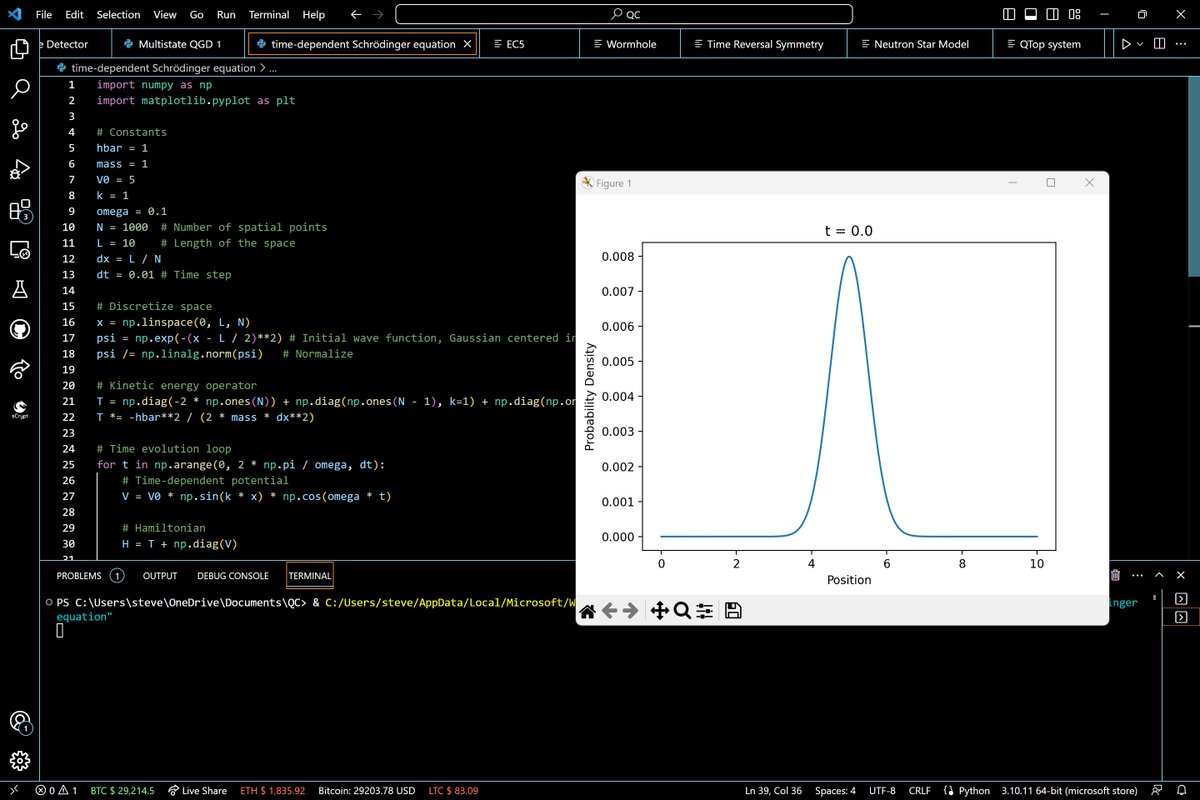Switch to the Wormhole editor tab
This screenshot has width=1200, height=800.
[629, 44]
